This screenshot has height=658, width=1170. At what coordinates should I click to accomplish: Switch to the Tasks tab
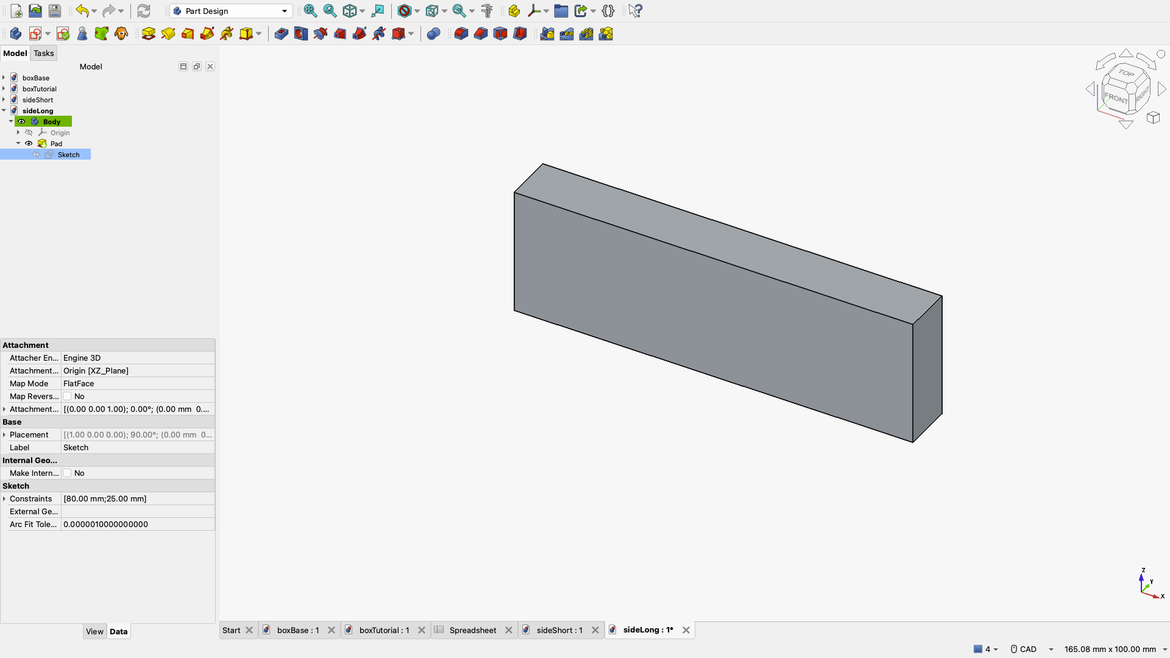click(44, 53)
